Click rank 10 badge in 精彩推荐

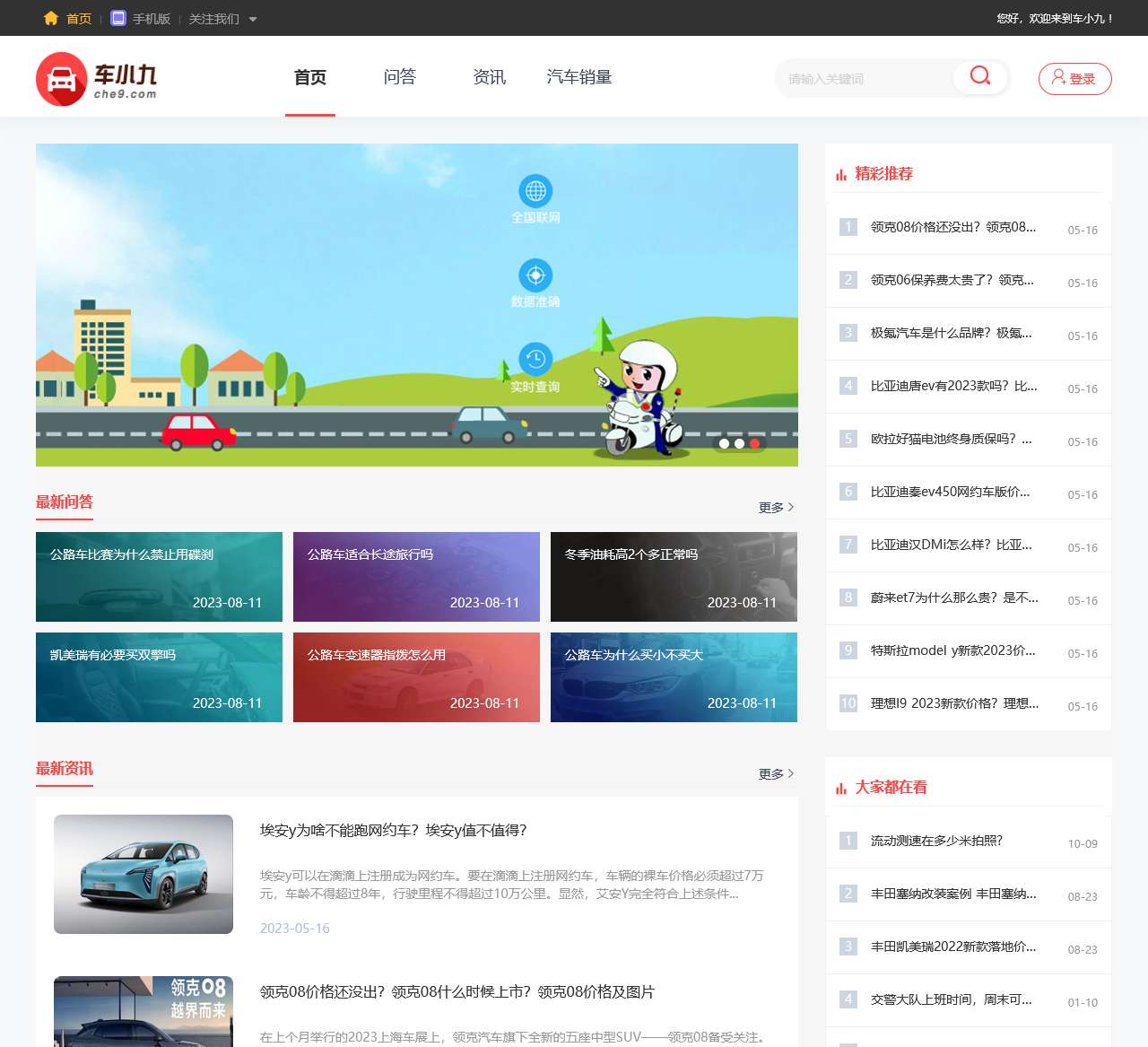tap(848, 703)
